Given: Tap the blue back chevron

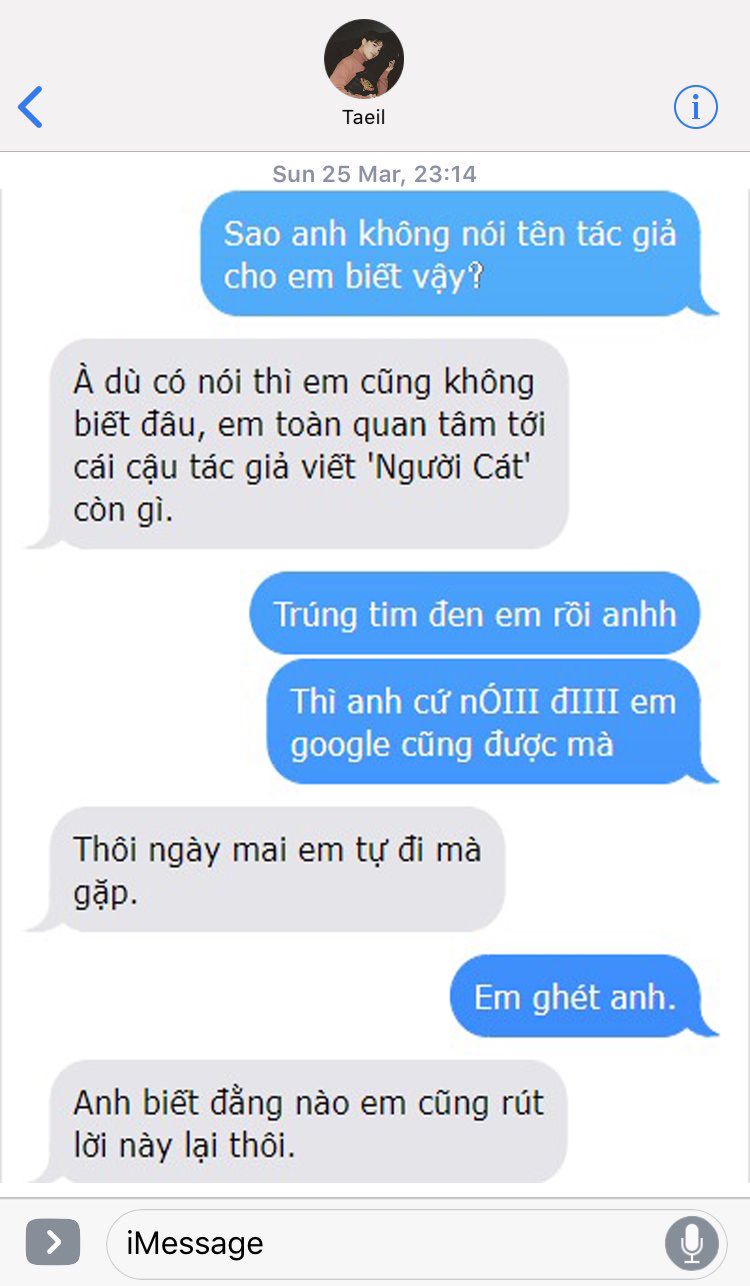Looking at the screenshot, I should 31,107.
